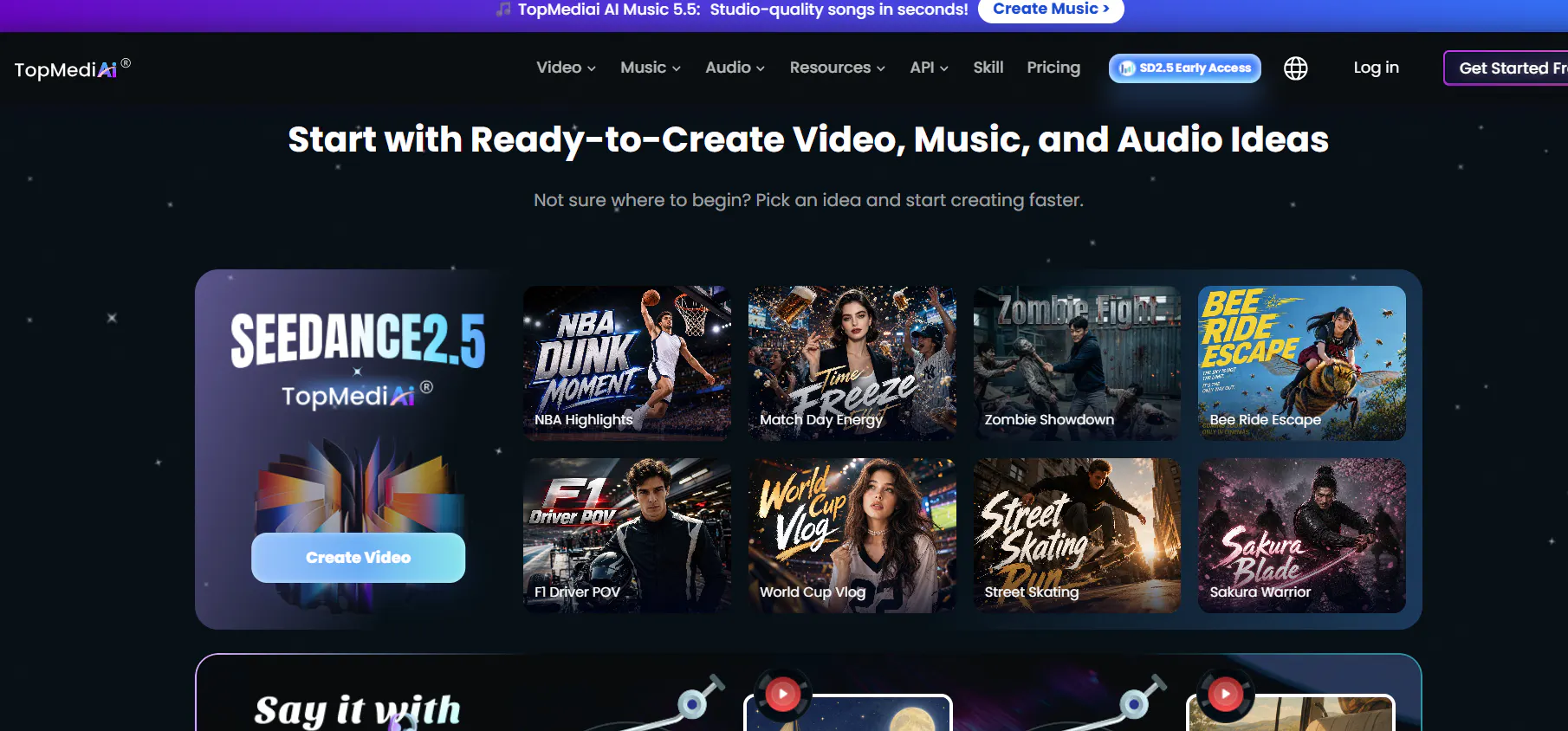Open the Bee Ride Escape thumbnail

(1302, 363)
